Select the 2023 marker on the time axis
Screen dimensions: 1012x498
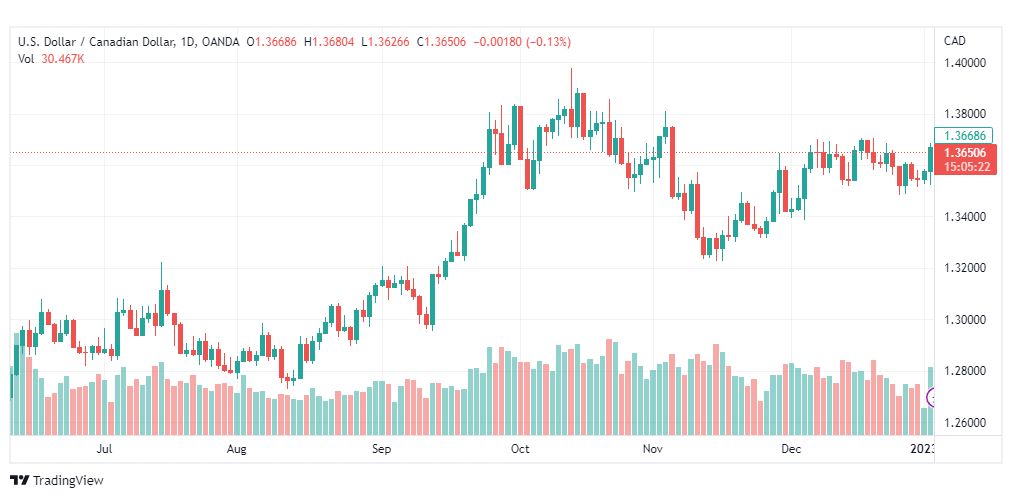pos(923,448)
